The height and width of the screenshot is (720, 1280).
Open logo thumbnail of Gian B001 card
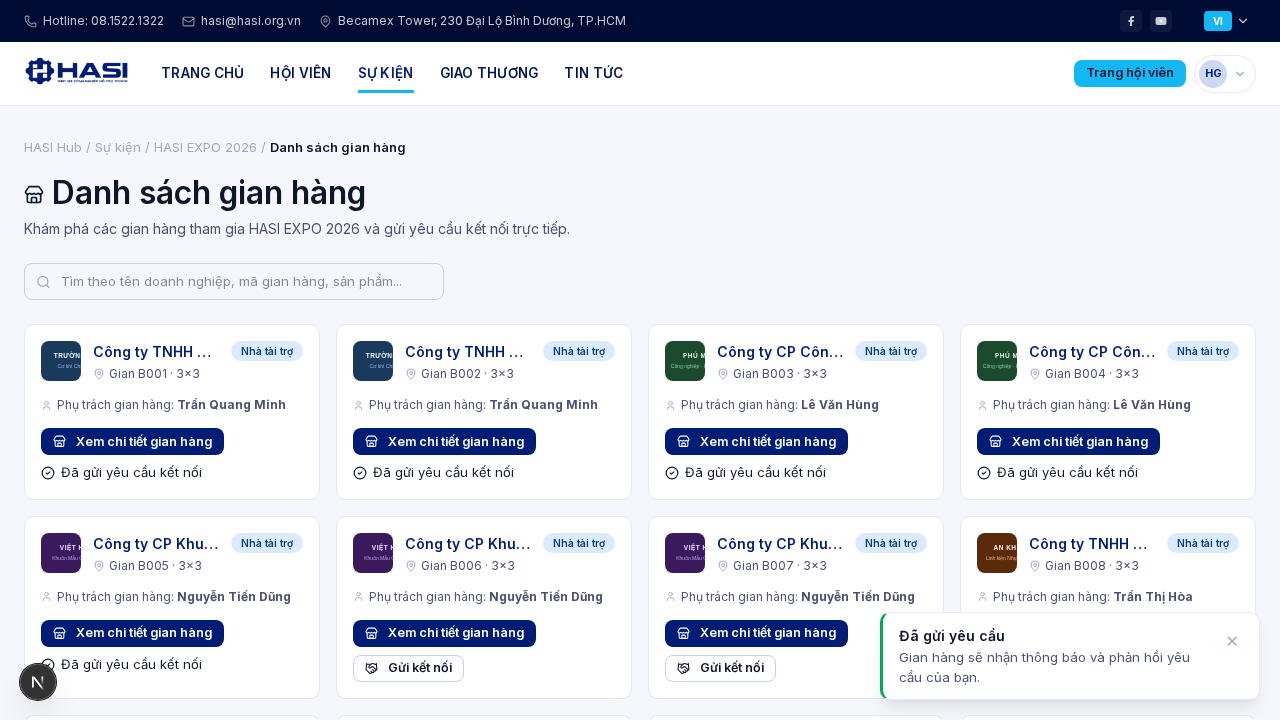click(61, 361)
